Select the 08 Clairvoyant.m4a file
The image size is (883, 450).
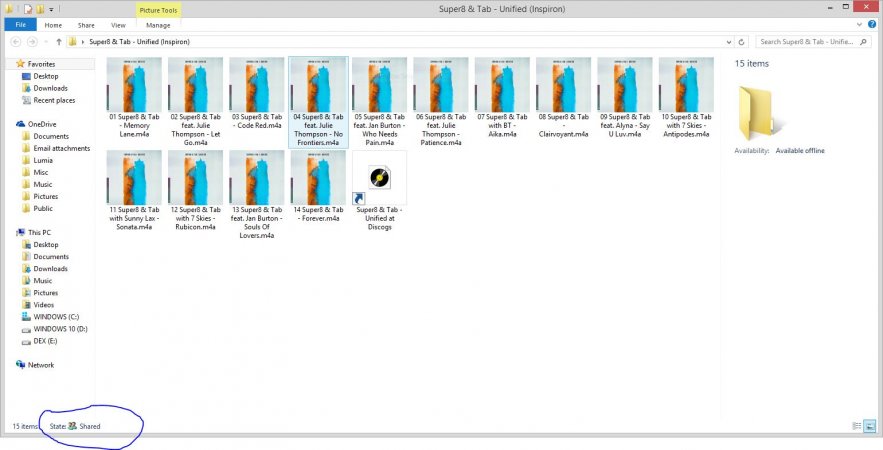pos(564,97)
